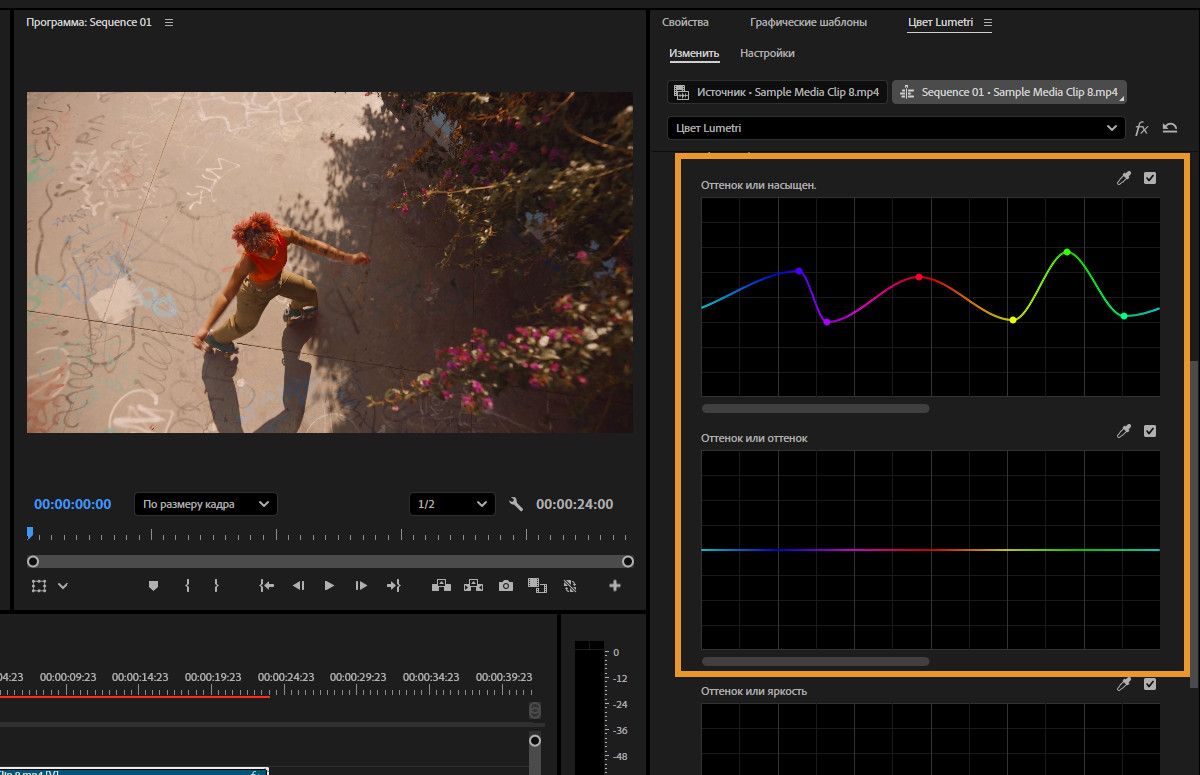Open the button editor plus icon
Screen dimensions: 1200x775
tap(615, 586)
